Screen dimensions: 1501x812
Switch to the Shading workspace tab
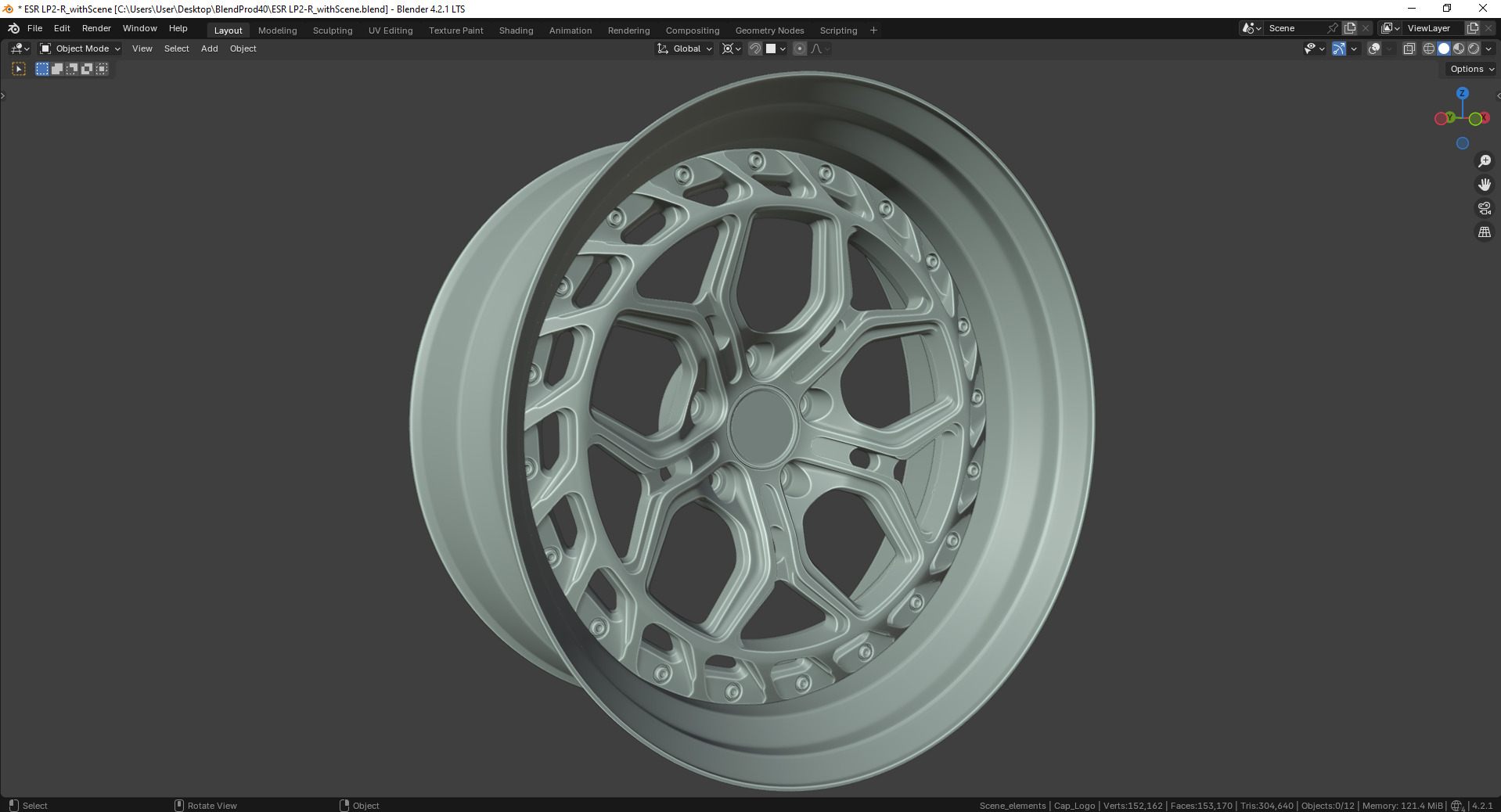click(x=516, y=31)
